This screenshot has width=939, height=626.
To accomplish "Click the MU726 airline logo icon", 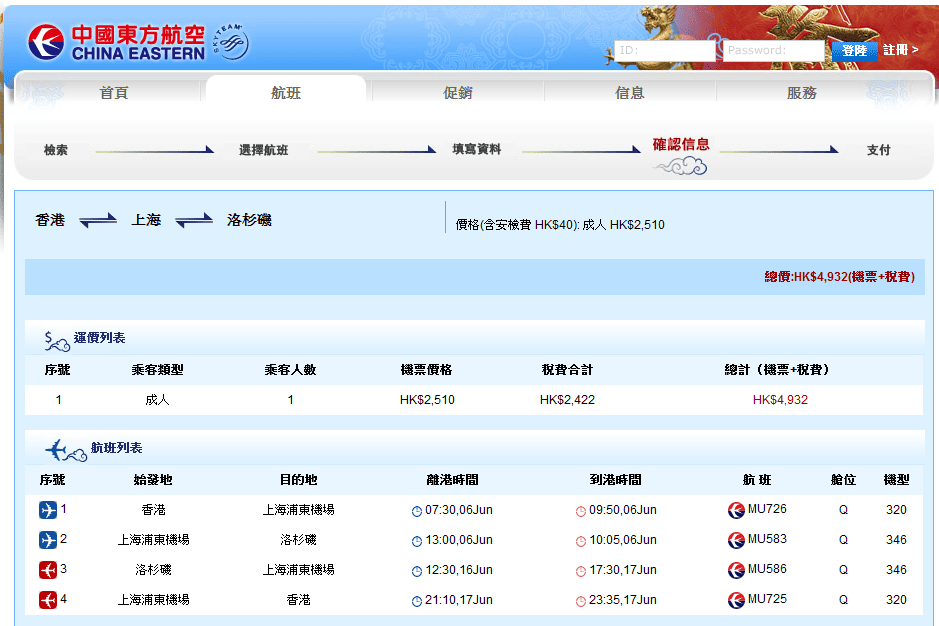I will pos(736,510).
